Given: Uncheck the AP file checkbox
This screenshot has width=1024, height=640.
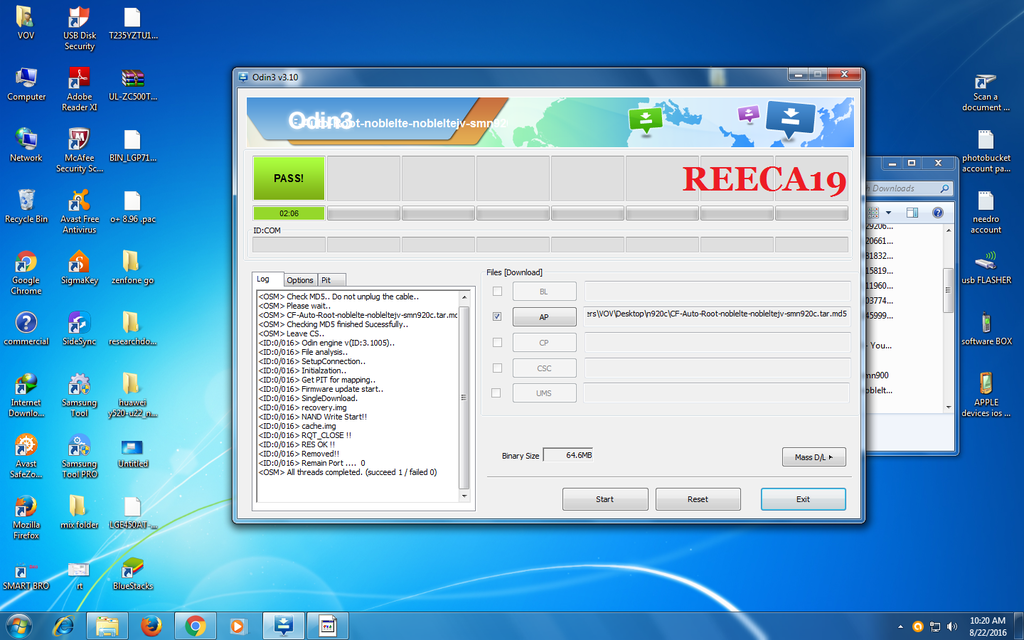Looking at the screenshot, I should coord(497,317).
